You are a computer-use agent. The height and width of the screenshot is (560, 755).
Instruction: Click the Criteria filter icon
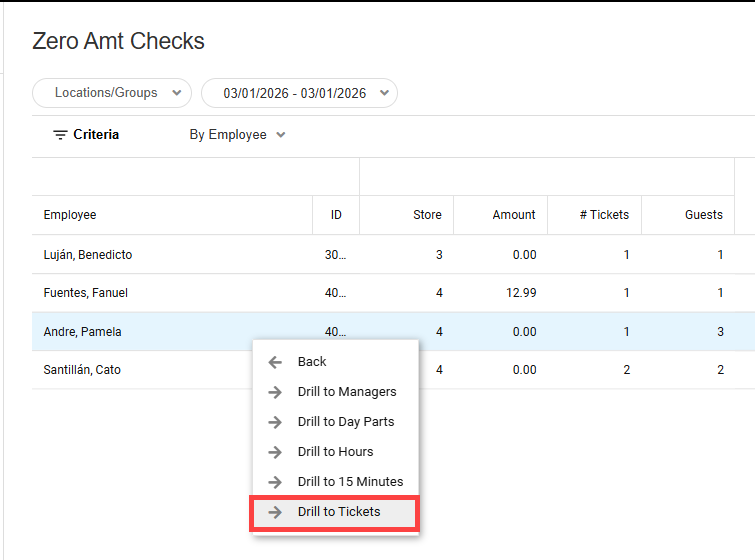click(x=60, y=135)
